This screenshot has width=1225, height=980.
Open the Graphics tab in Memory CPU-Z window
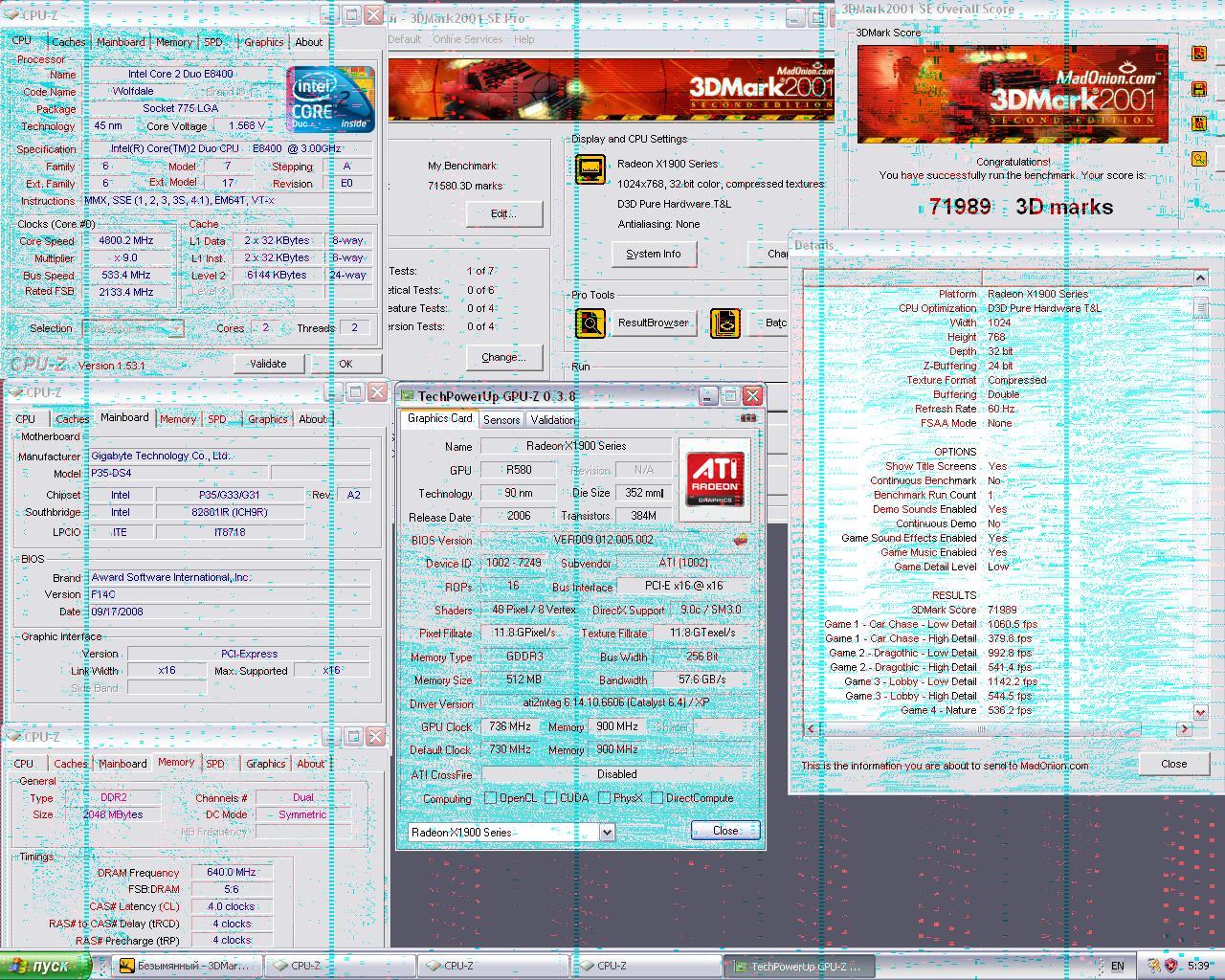[x=265, y=764]
